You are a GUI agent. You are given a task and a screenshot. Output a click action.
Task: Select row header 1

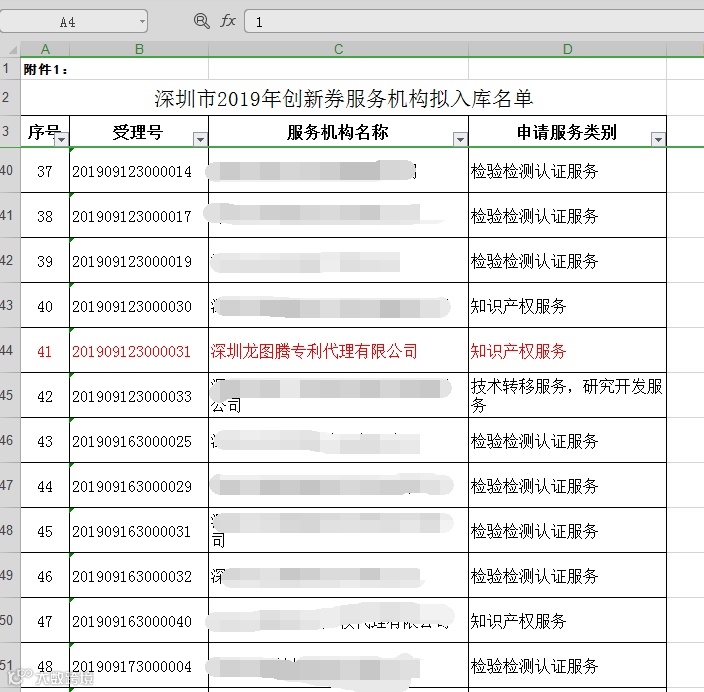10,69
